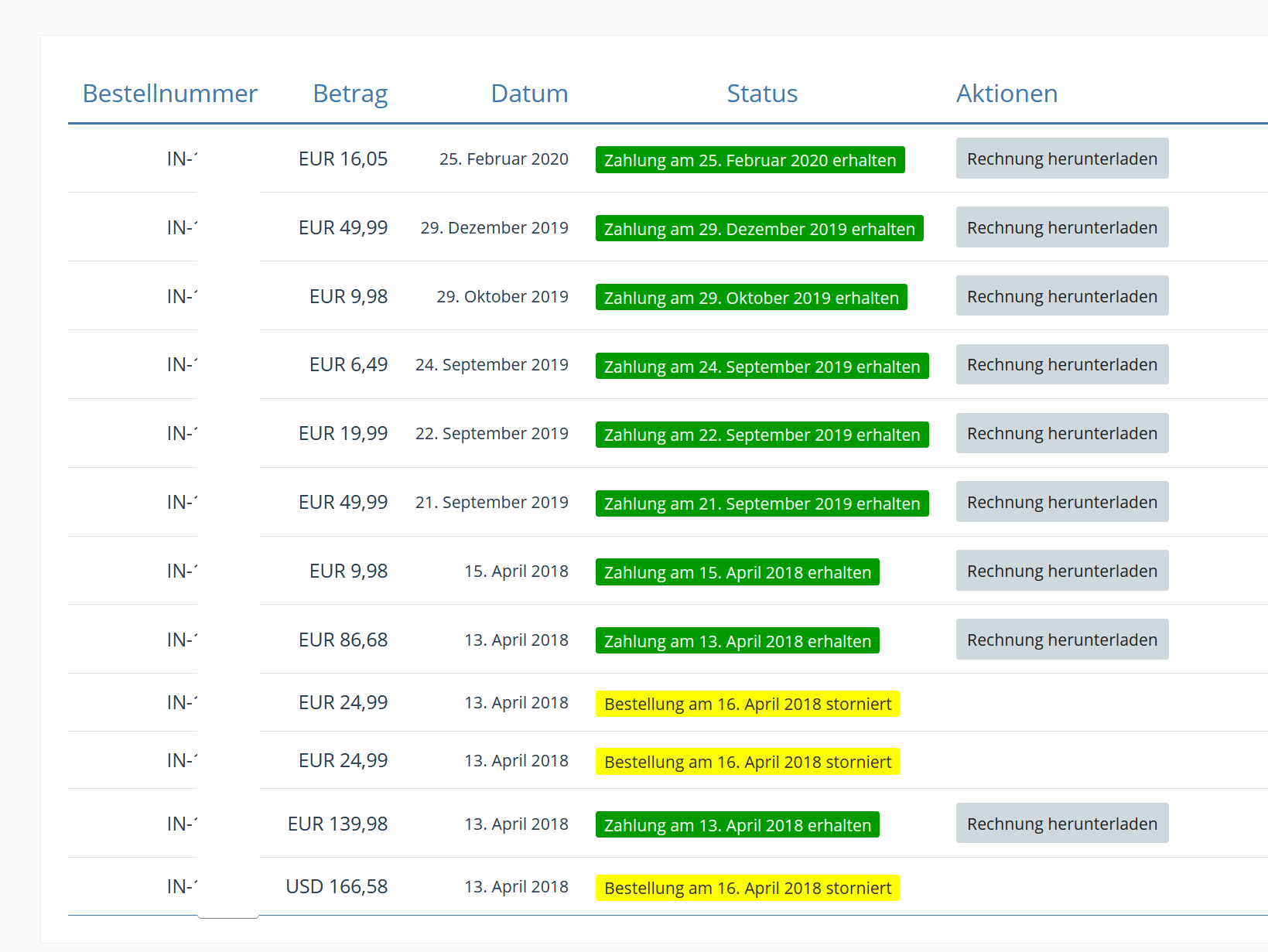Click yellow cancelled badge of USD 166,58 order
The width and height of the screenshot is (1268, 952).
747,888
